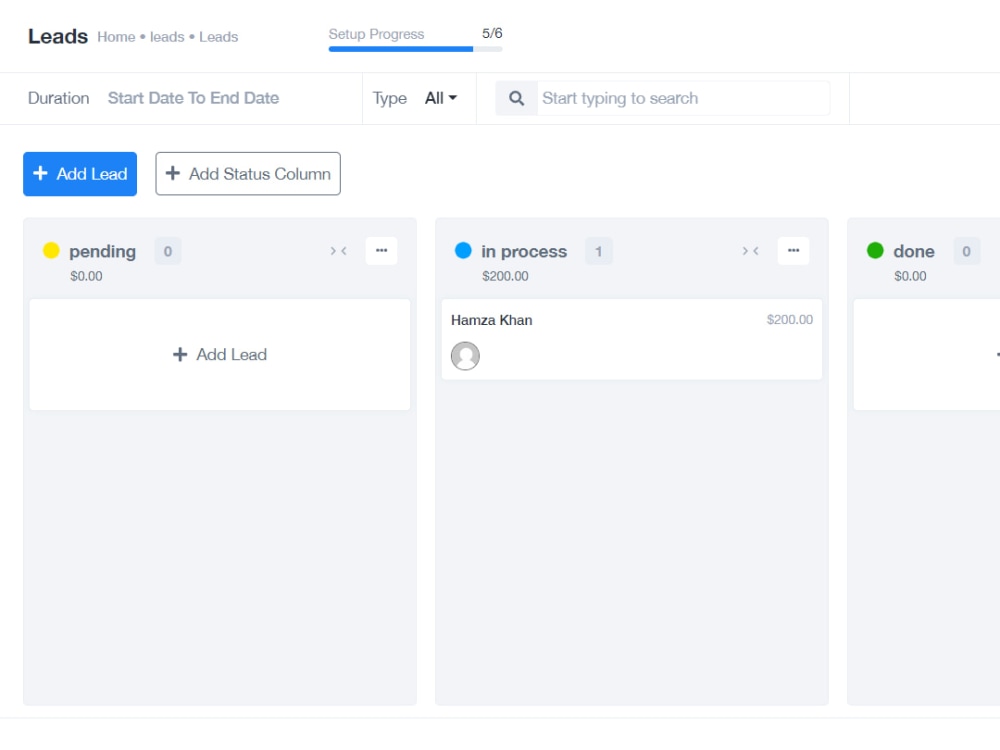
Task: Click the Setup Progress label
Action: (376, 34)
